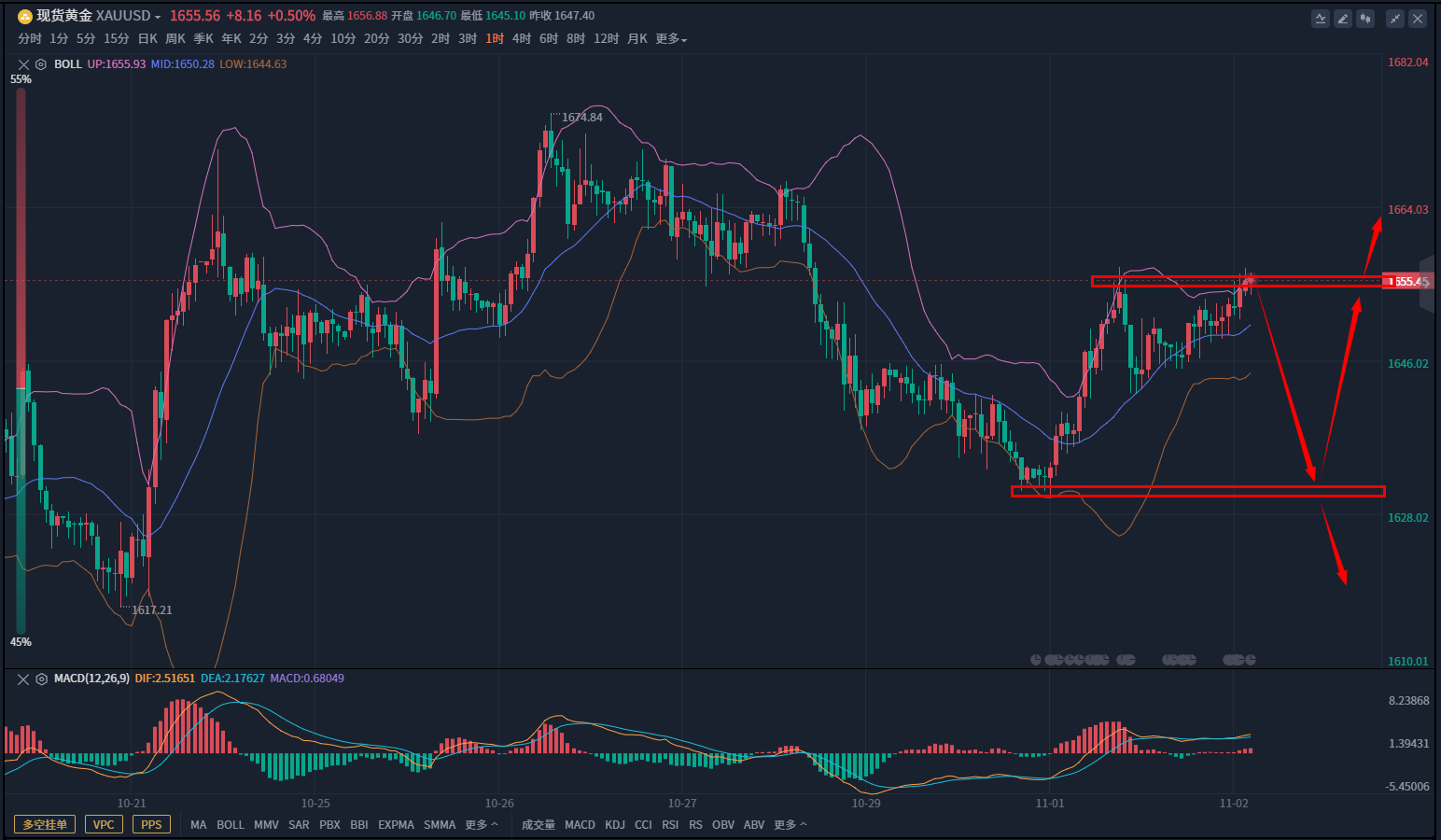Expand 更多 after SMMA indicator list
The height and width of the screenshot is (840, 1441).
(481, 825)
